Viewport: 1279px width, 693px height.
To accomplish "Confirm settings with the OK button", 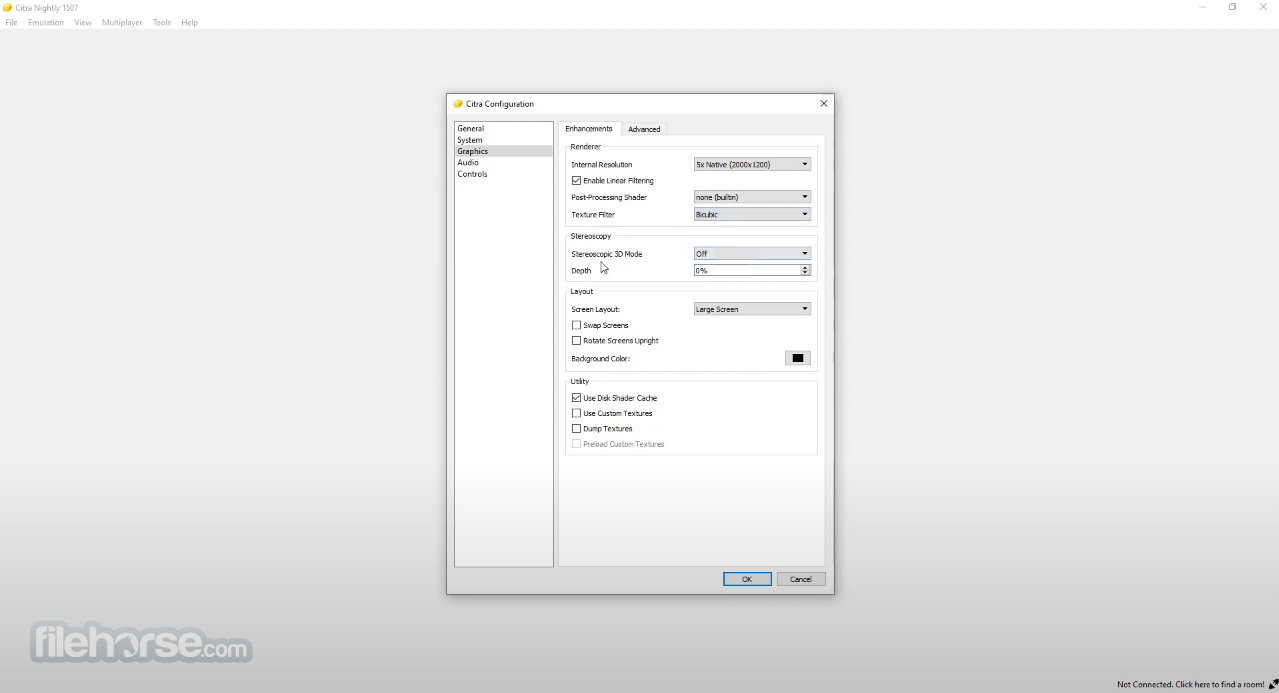I will [747, 579].
